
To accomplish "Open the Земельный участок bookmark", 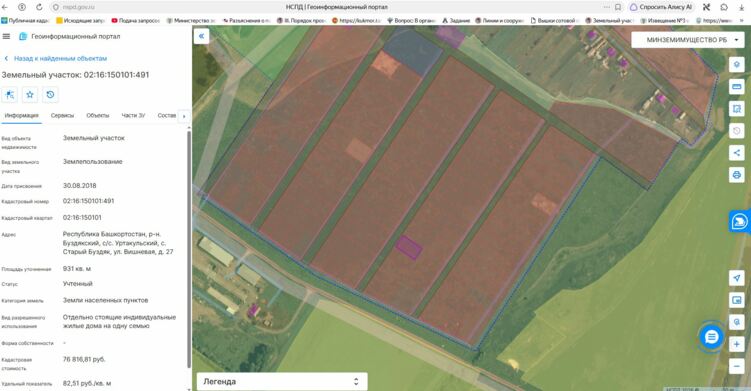I will [610, 21].
